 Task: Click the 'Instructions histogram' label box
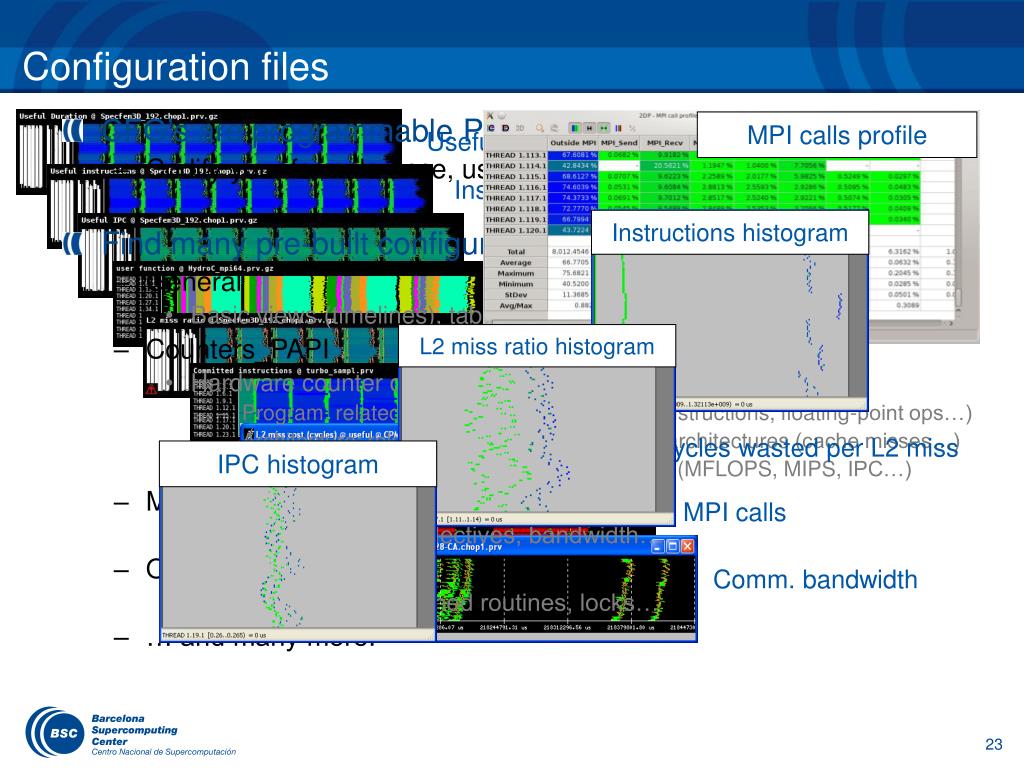729,232
